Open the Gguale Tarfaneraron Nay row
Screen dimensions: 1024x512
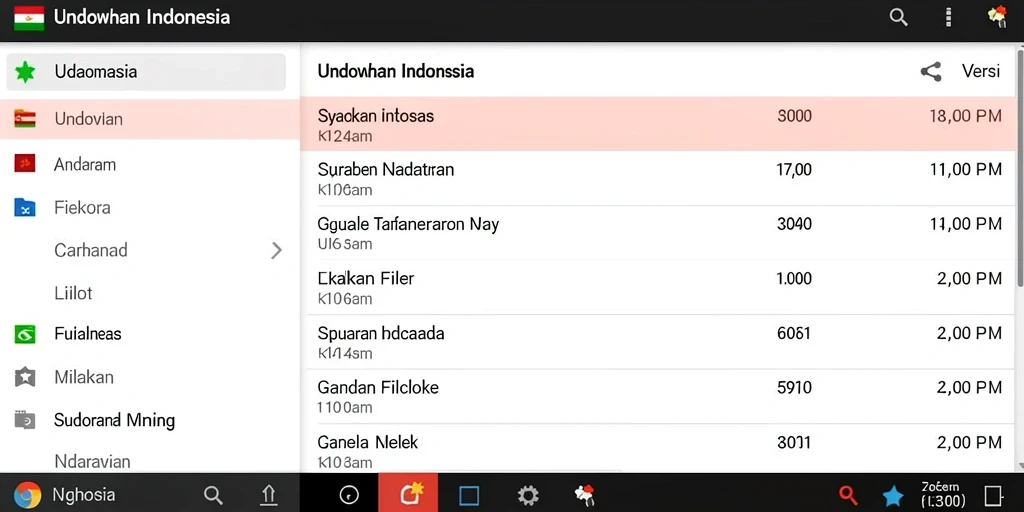(658, 233)
